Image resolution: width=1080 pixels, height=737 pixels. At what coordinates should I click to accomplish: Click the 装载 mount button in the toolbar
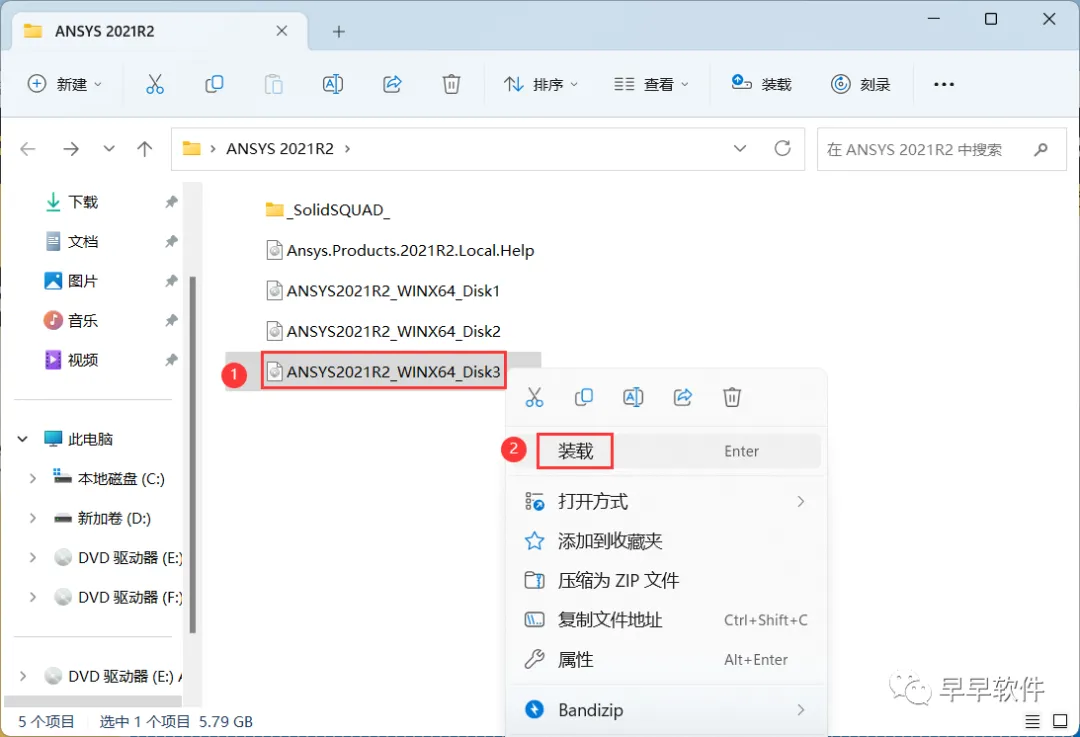click(761, 84)
